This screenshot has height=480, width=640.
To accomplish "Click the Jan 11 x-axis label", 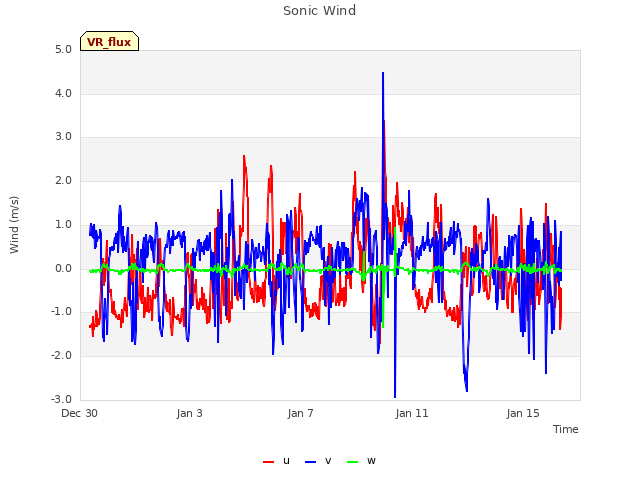I will tap(412, 413).
